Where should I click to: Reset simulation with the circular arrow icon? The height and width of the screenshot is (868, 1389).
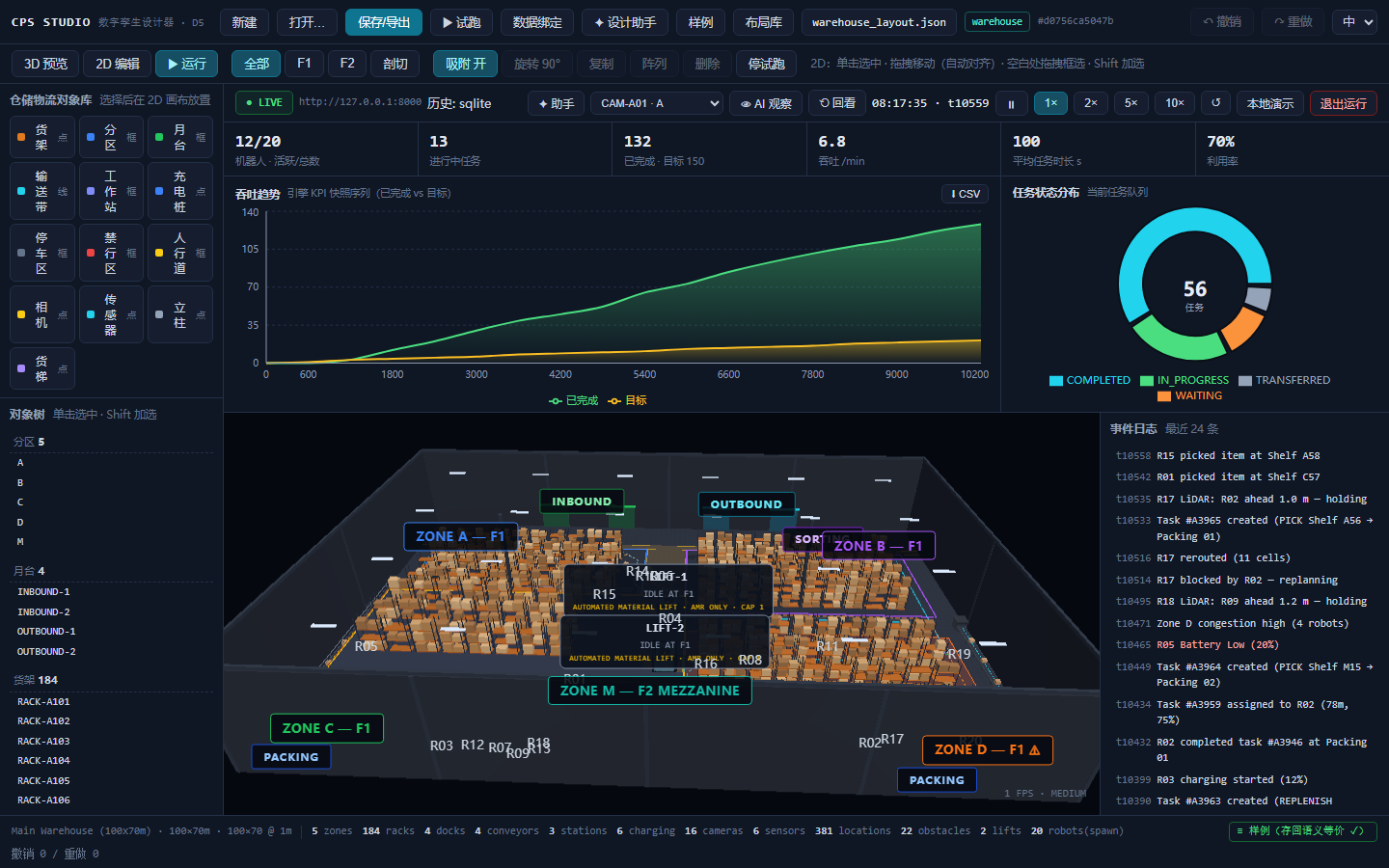pos(1215,103)
